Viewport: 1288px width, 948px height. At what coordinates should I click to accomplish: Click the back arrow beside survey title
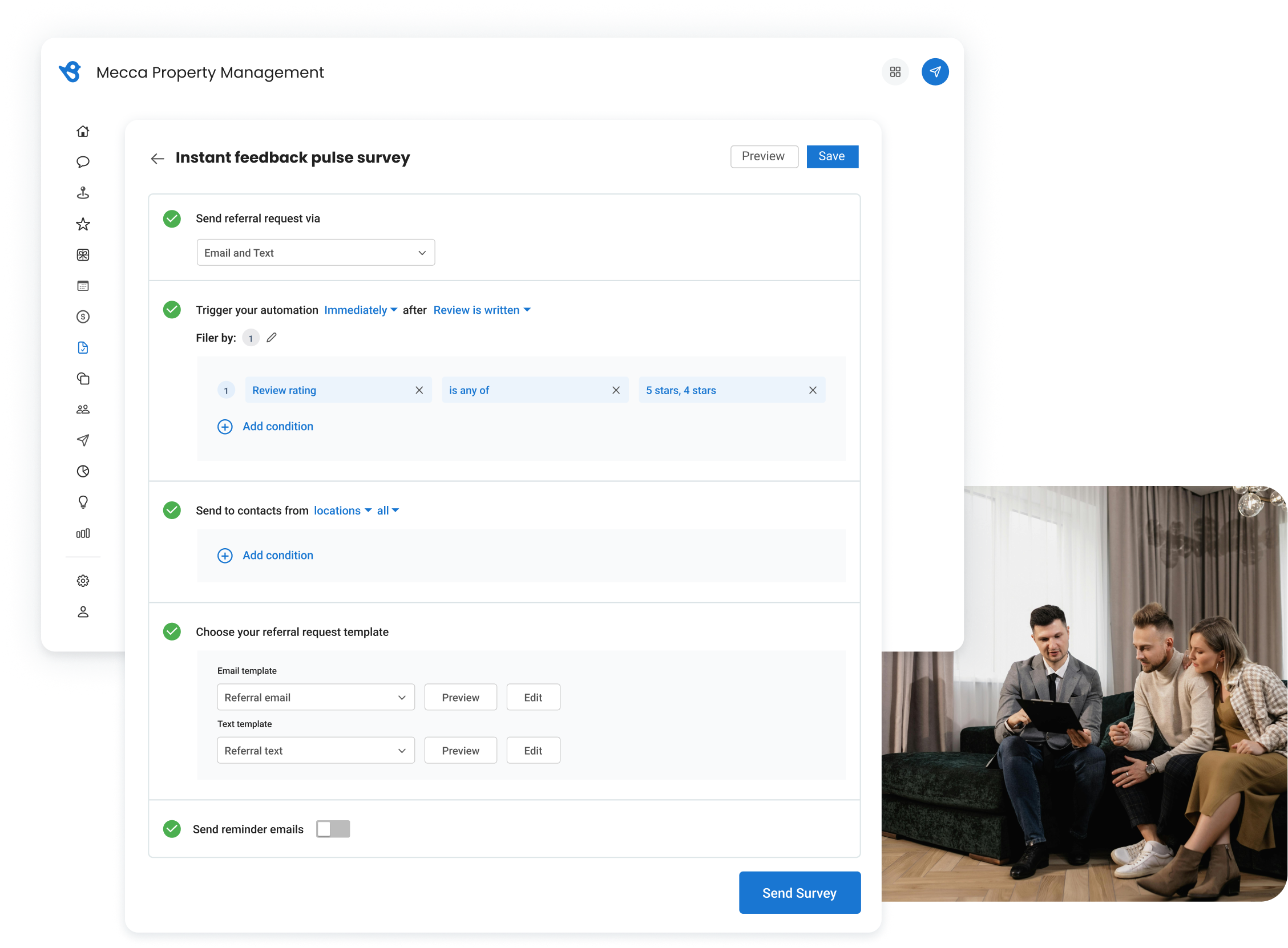(x=158, y=159)
